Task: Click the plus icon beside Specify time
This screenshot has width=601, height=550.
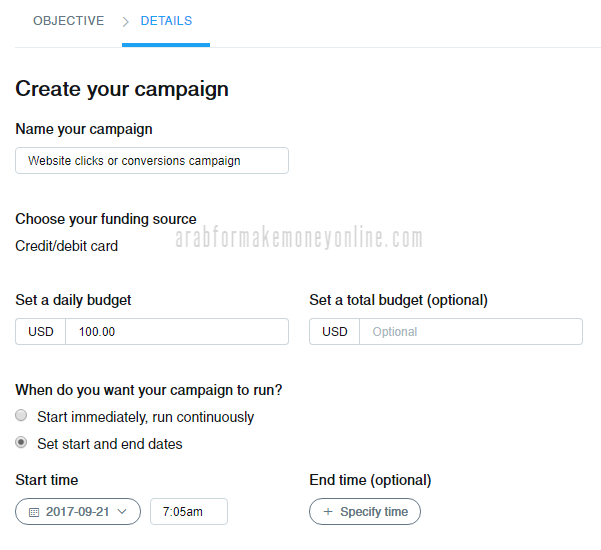Action: point(328,511)
